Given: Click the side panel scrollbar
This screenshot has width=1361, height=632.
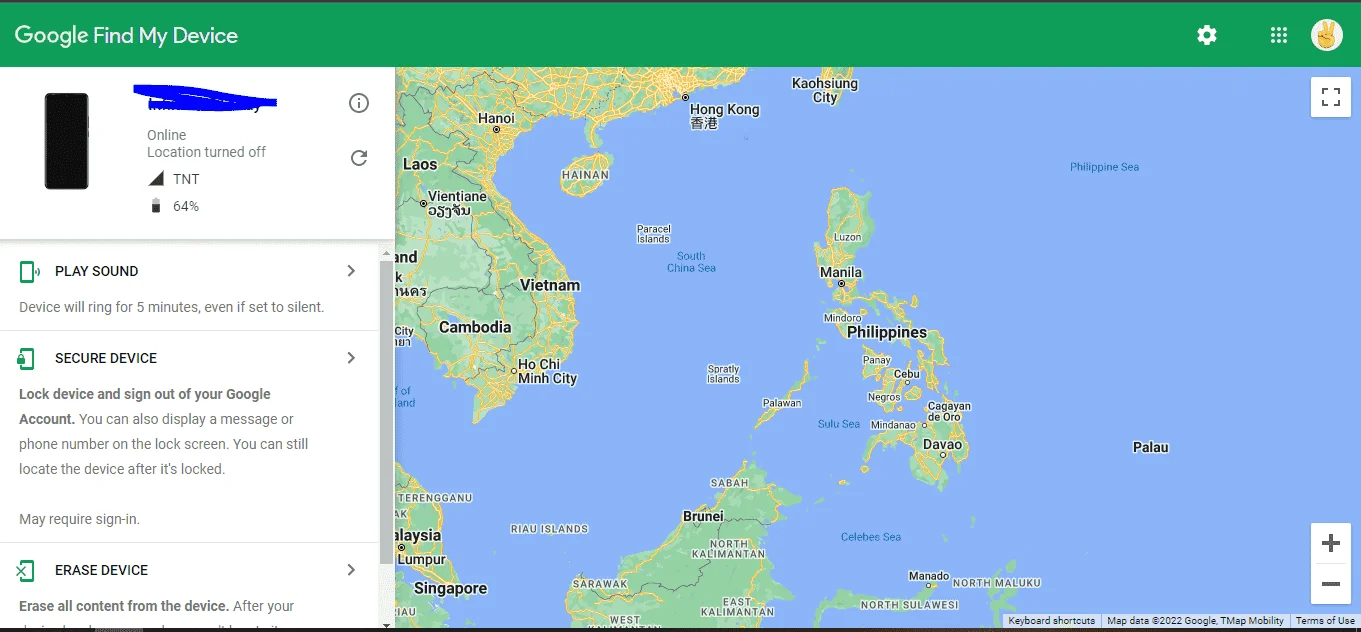Looking at the screenshot, I should coord(387,412).
